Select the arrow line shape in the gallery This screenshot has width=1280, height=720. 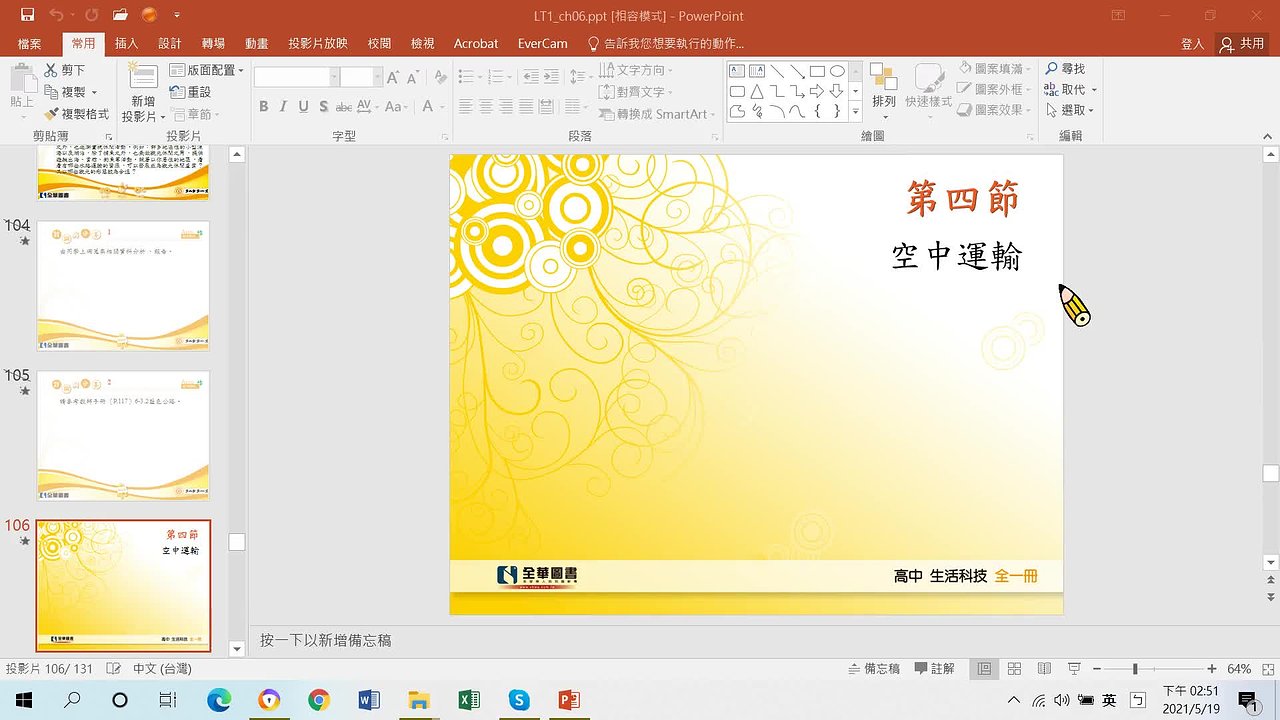tap(797, 71)
